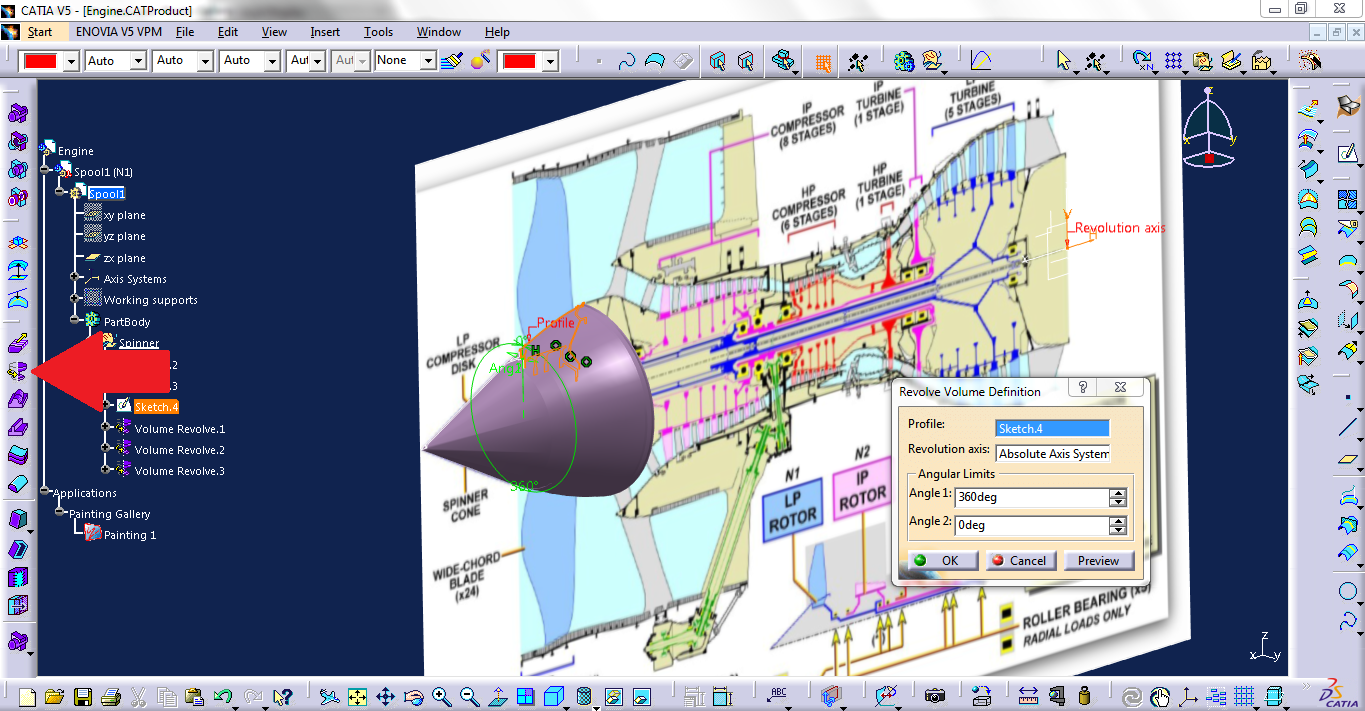Open the second red color dropdown arrow
The width and height of the screenshot is (1365, 711).
click(x=550, y=61)
